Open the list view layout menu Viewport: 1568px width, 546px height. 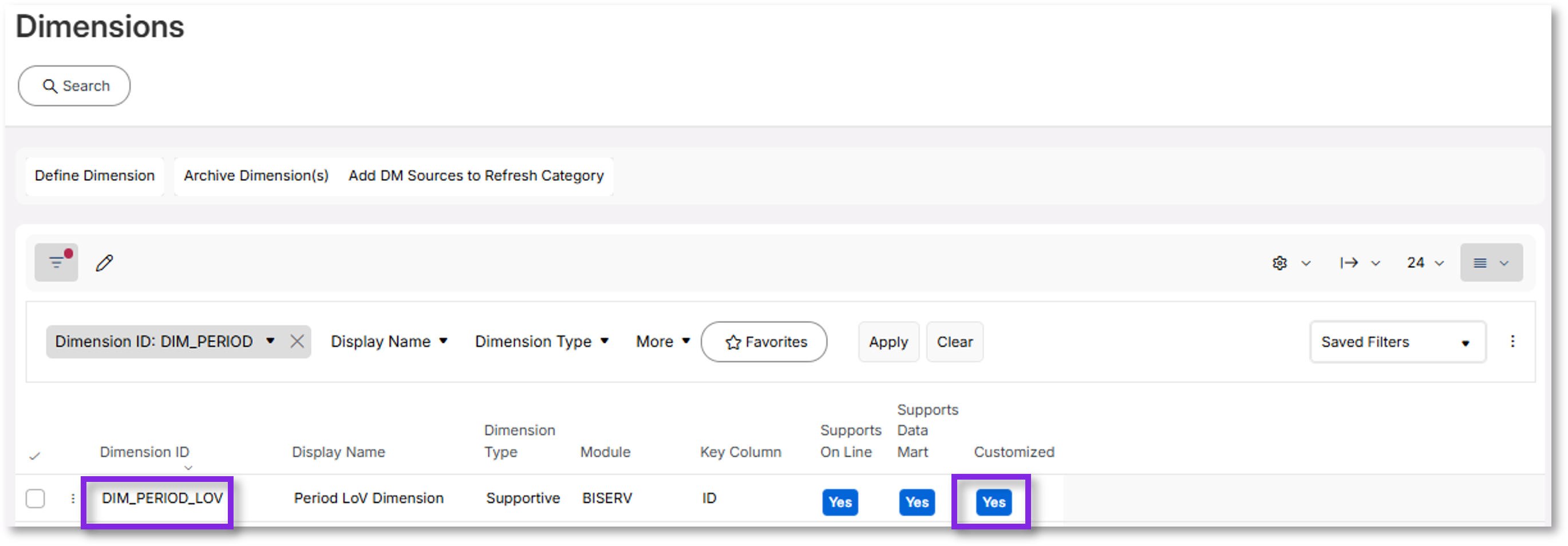[1491, 262]
